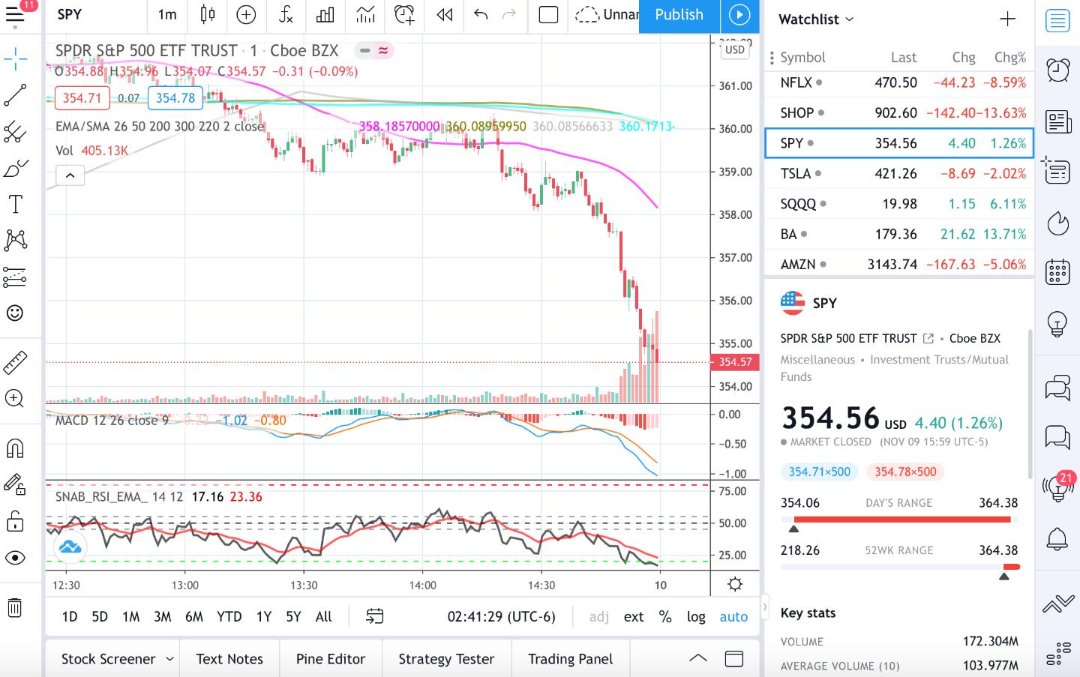This screenshot has width=1080, height=677.
Task: Select the Text drawing tool
Action: coord(15,204)
